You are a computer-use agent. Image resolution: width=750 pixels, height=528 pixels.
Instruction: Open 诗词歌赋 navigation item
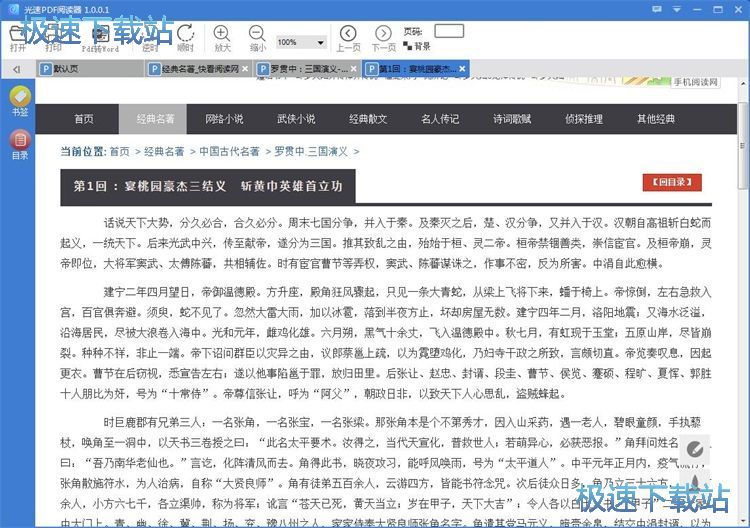pyautogui.click(x=512, y=119)
